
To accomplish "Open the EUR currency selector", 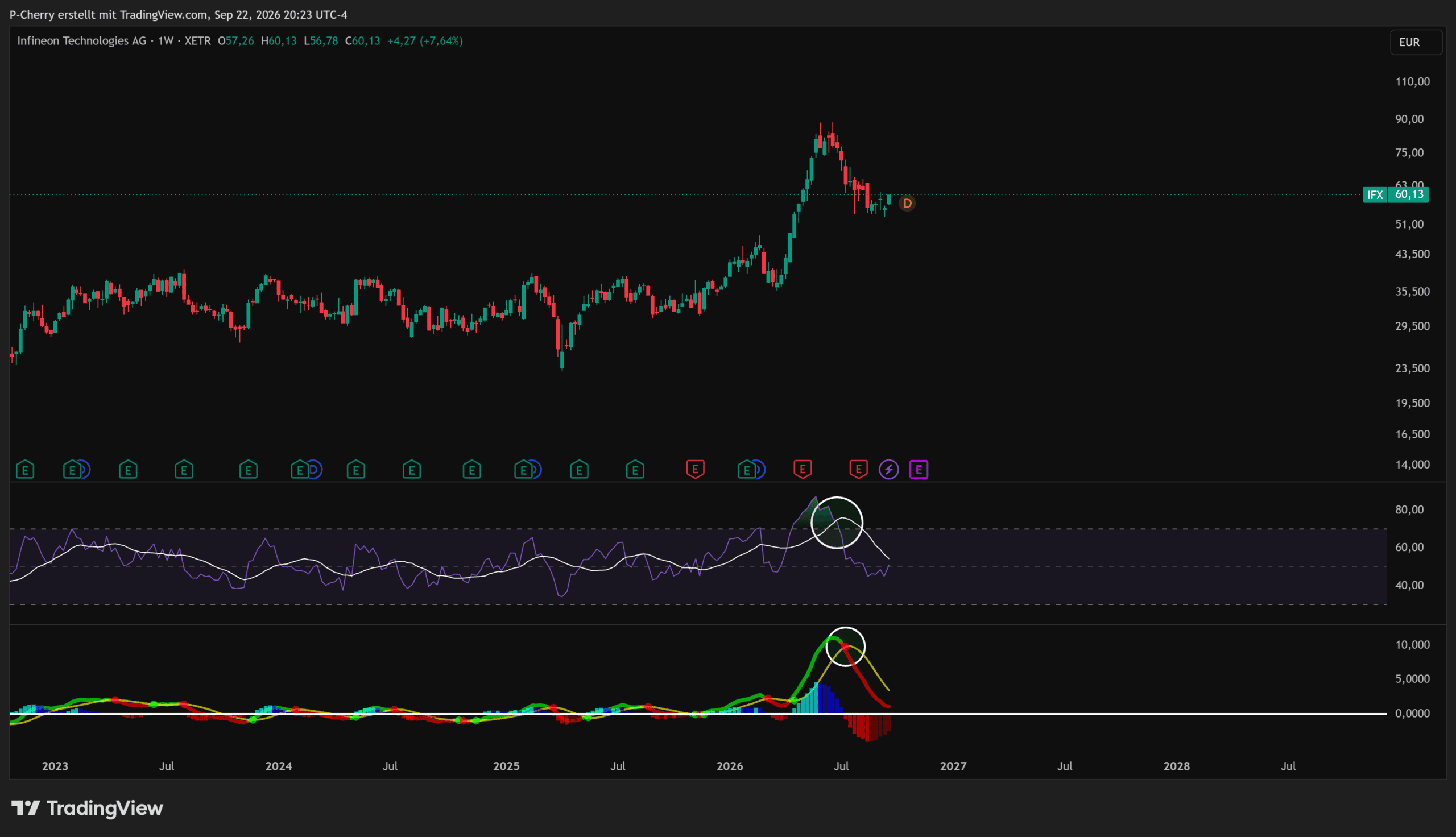I will [1416, 42].
